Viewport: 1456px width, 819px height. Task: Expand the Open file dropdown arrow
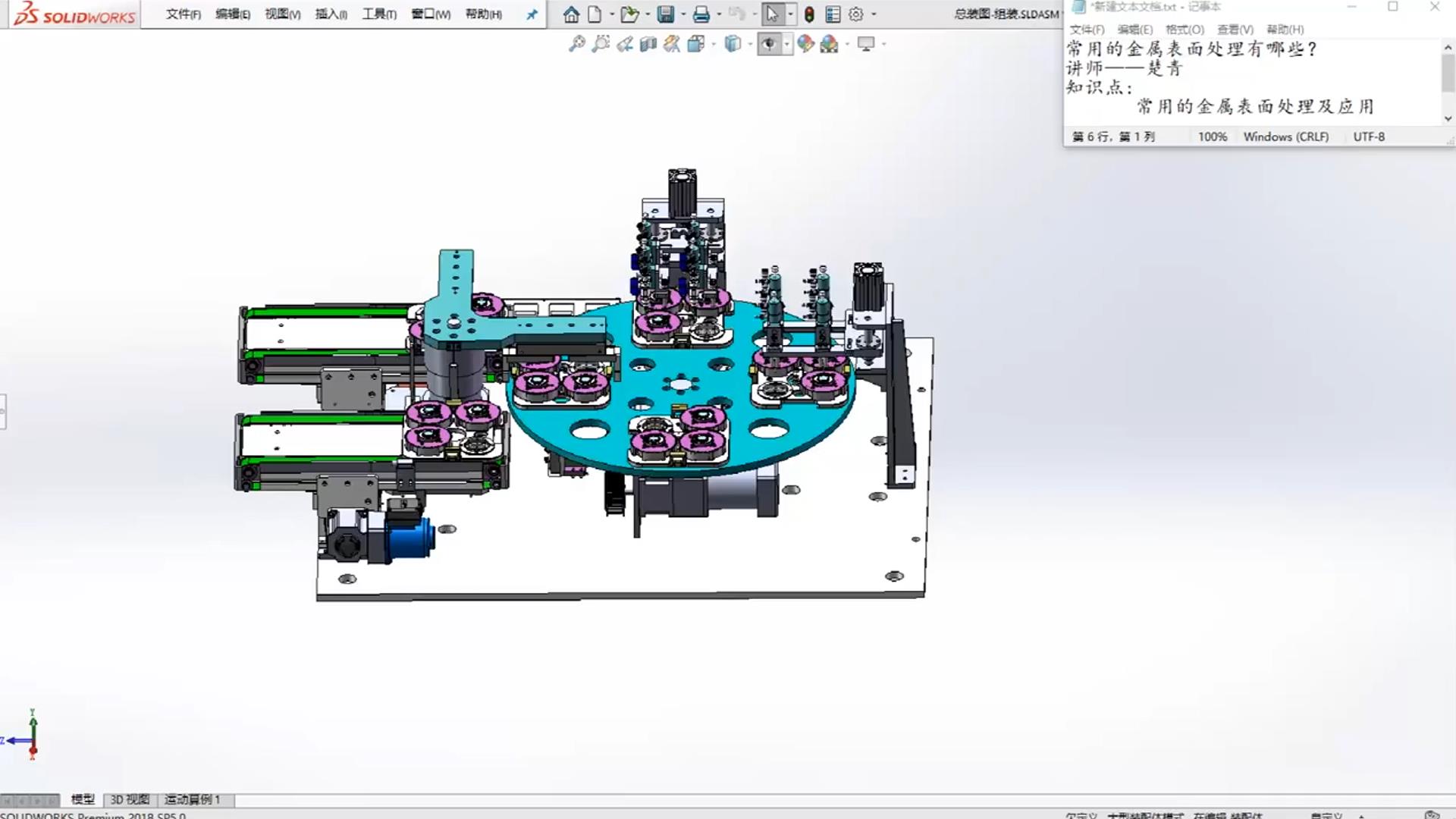point(647,14)
